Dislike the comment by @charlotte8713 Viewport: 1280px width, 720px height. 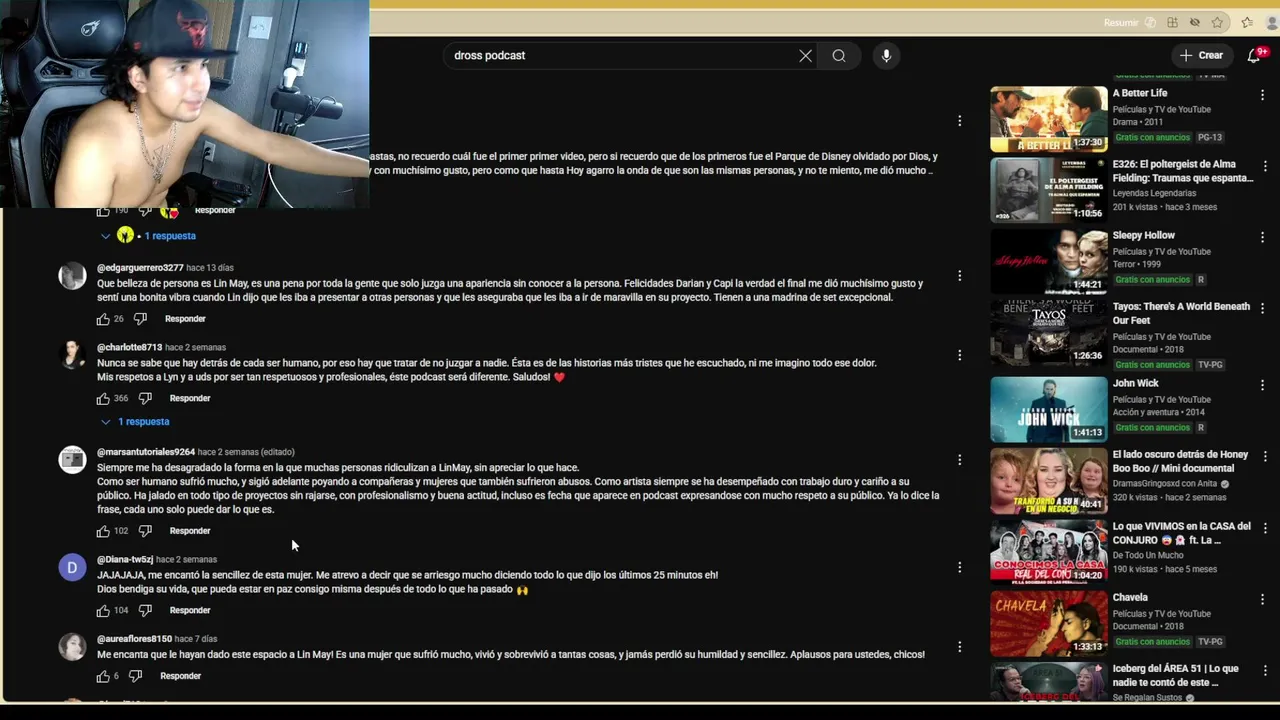[145, 398]
